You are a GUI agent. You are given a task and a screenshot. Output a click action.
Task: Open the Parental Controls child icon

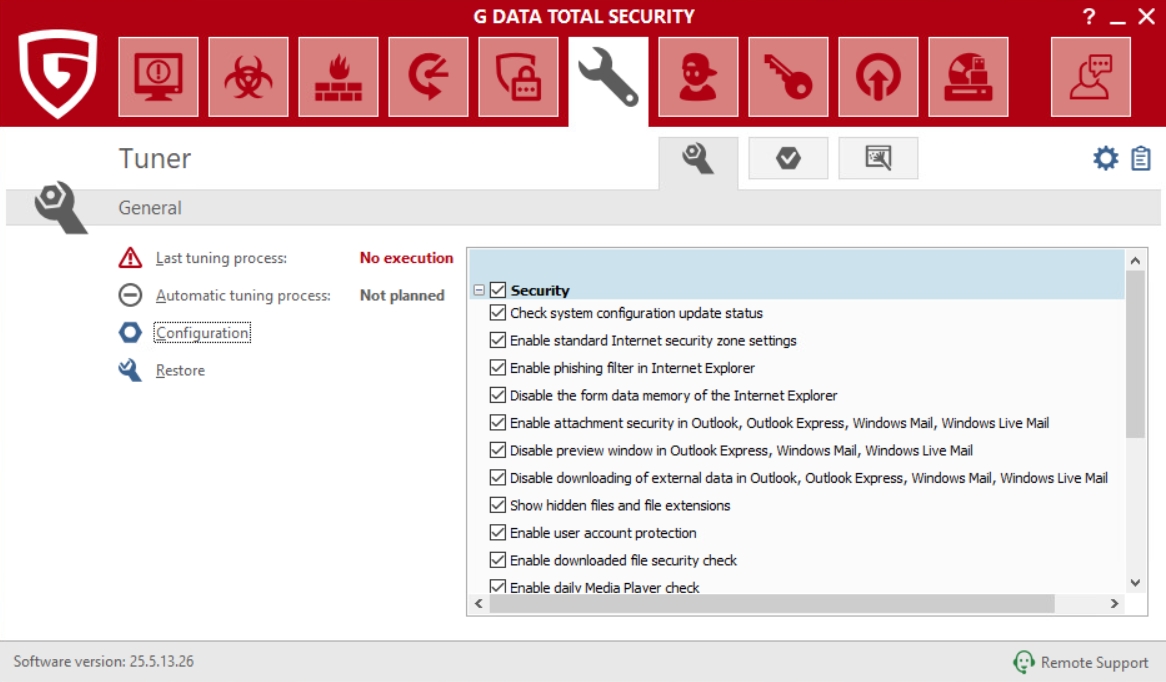click(x=698, y=77)
